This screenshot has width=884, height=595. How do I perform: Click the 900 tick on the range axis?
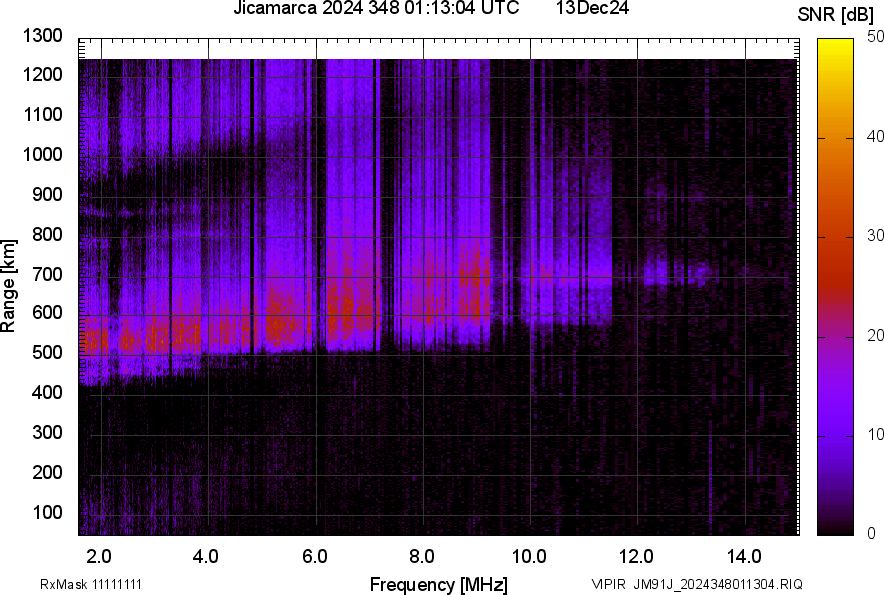pyautogui.click(x=47, y=194)
